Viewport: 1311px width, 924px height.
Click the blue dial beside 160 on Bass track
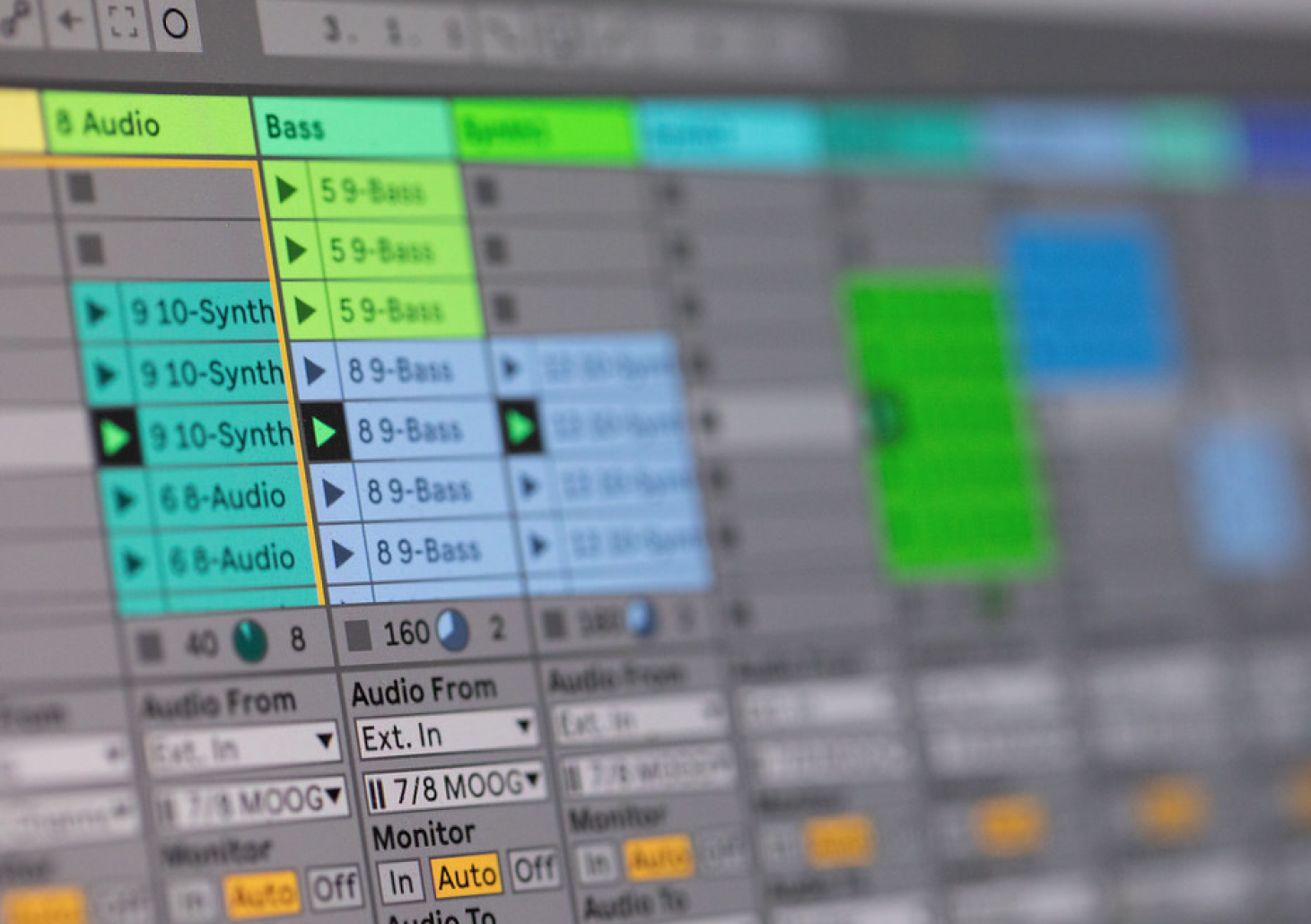point(451,631)
